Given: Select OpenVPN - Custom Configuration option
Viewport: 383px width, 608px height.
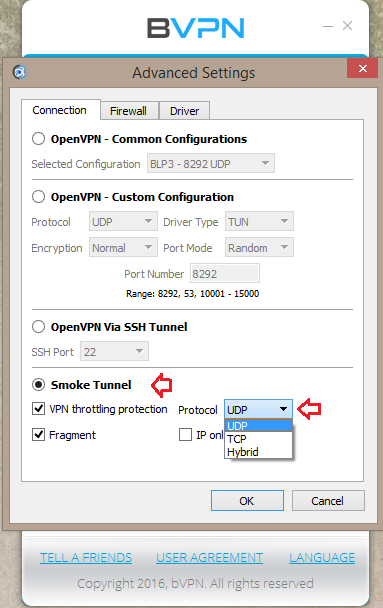Looking at the screenshot, I should (x=38, y=197).
